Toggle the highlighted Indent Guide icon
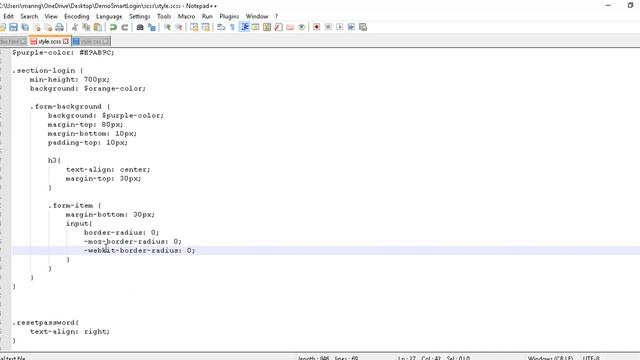The height and width of the screenshot is (360, 640). 244,27
